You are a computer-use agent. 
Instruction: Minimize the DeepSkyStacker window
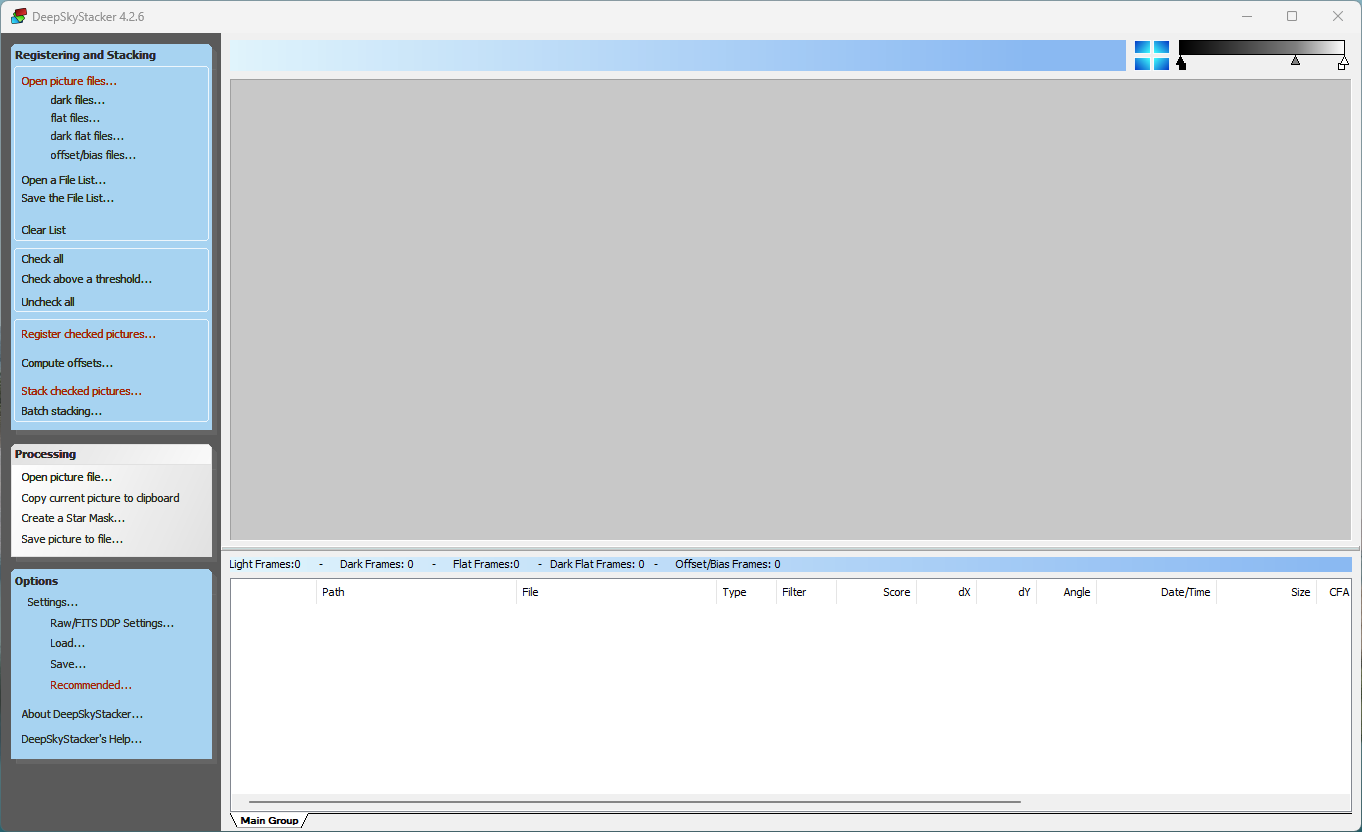1247,16
